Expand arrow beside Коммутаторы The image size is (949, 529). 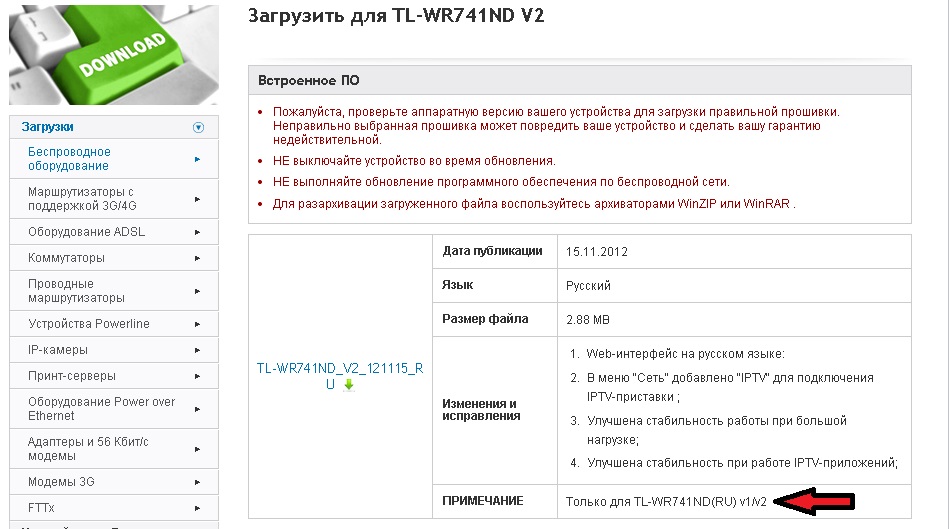(x=197, y=258)
